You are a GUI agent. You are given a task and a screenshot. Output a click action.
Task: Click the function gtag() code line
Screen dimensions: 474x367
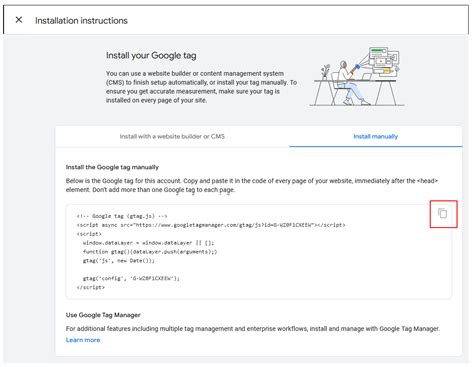pos(150,252)
